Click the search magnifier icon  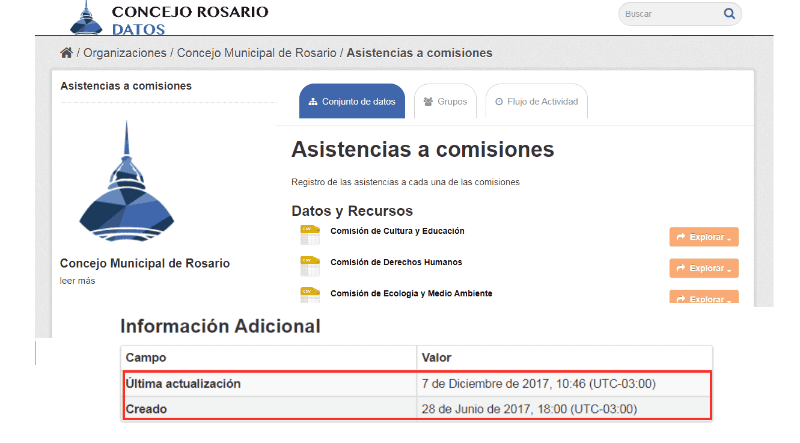729,14
